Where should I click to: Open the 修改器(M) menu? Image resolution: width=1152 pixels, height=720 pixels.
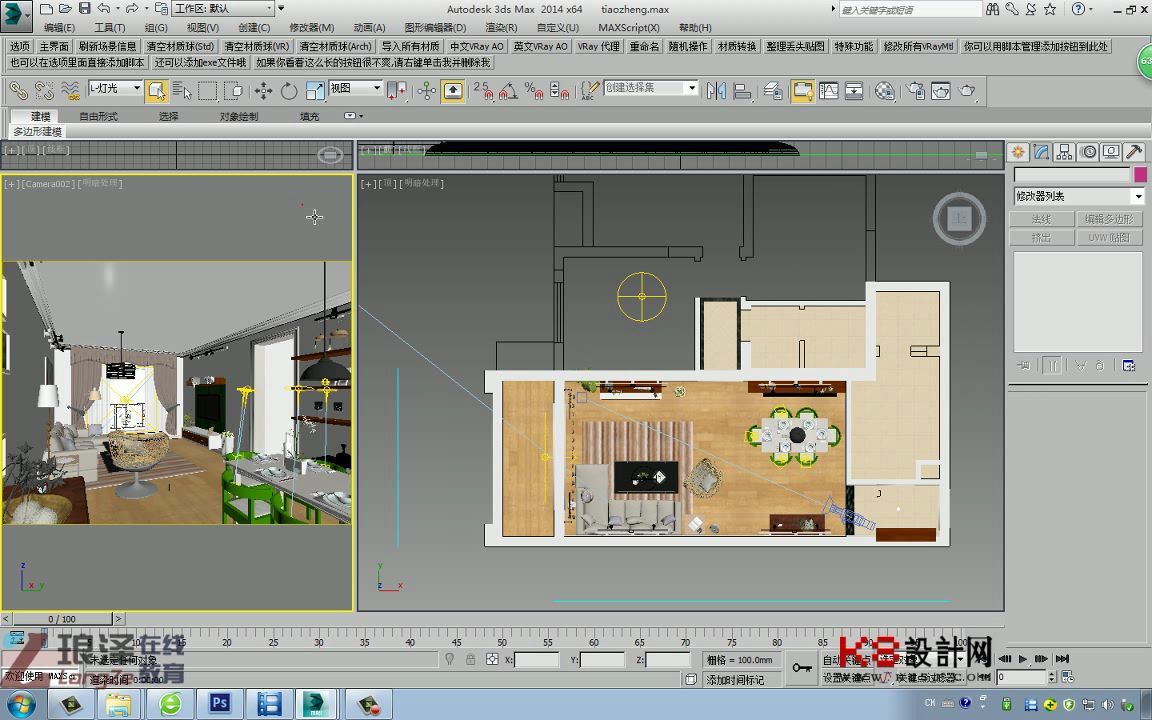pos(312,28)
